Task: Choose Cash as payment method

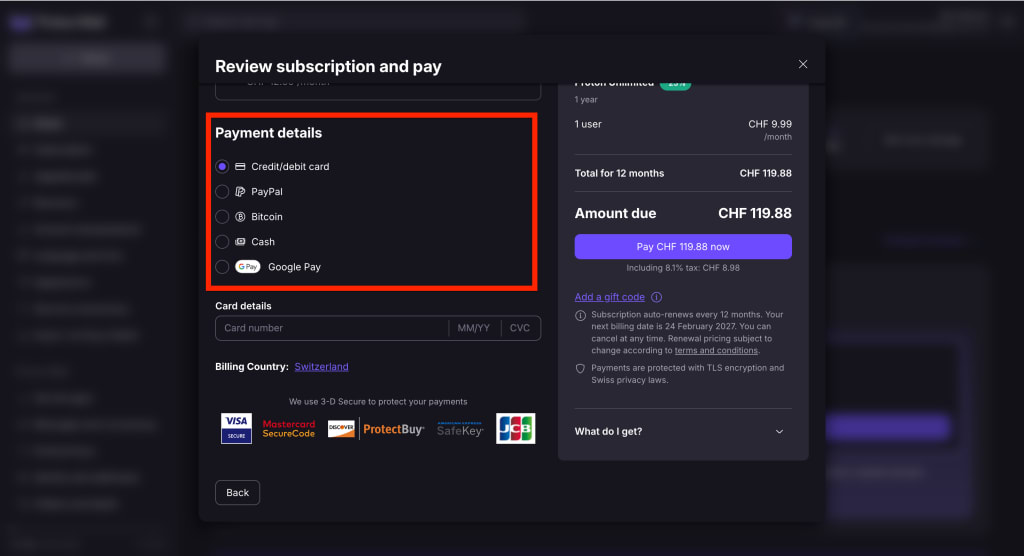Action: pos(222,242)
